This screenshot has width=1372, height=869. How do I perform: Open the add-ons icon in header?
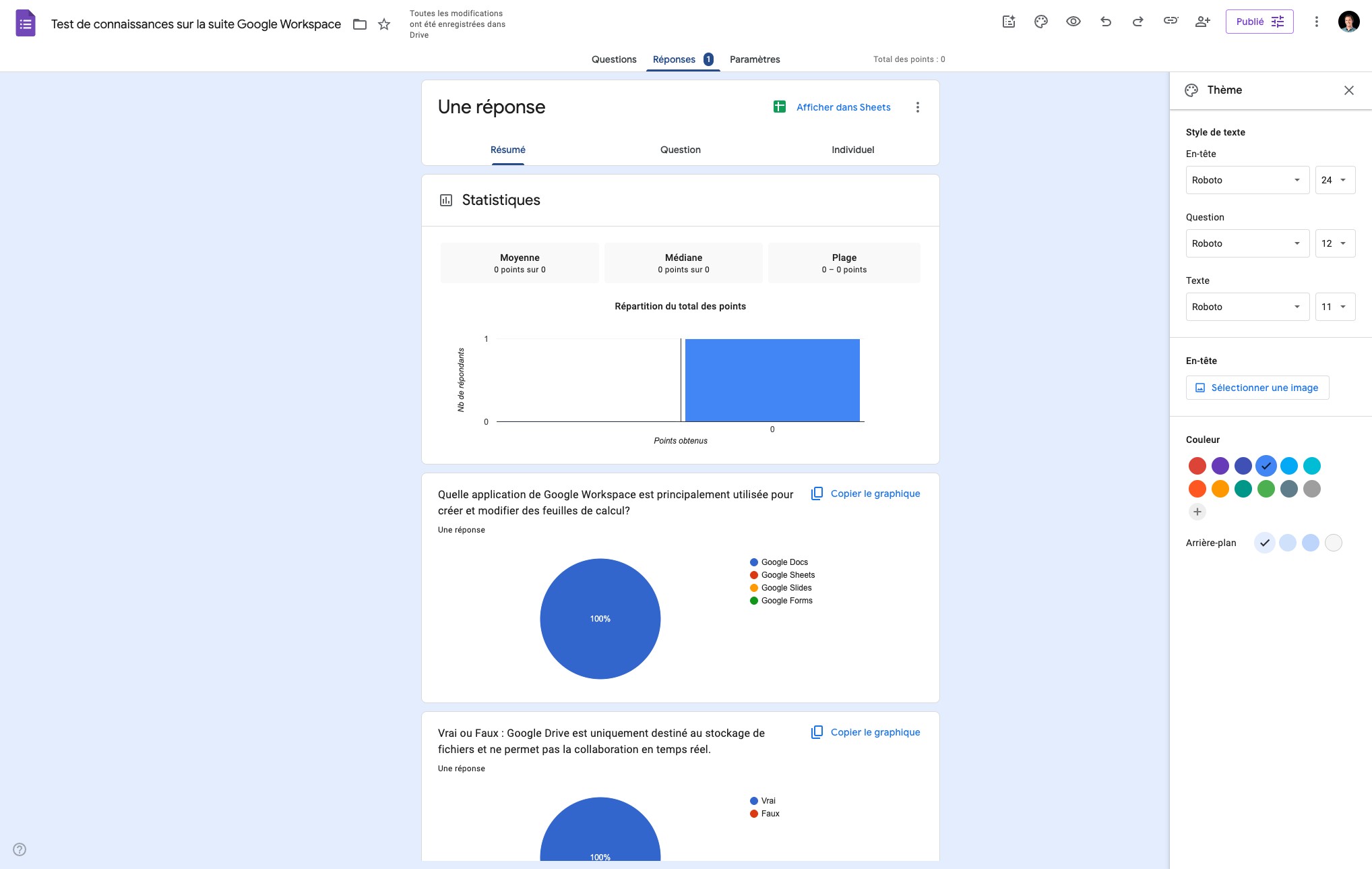(x=1009, y=22)
